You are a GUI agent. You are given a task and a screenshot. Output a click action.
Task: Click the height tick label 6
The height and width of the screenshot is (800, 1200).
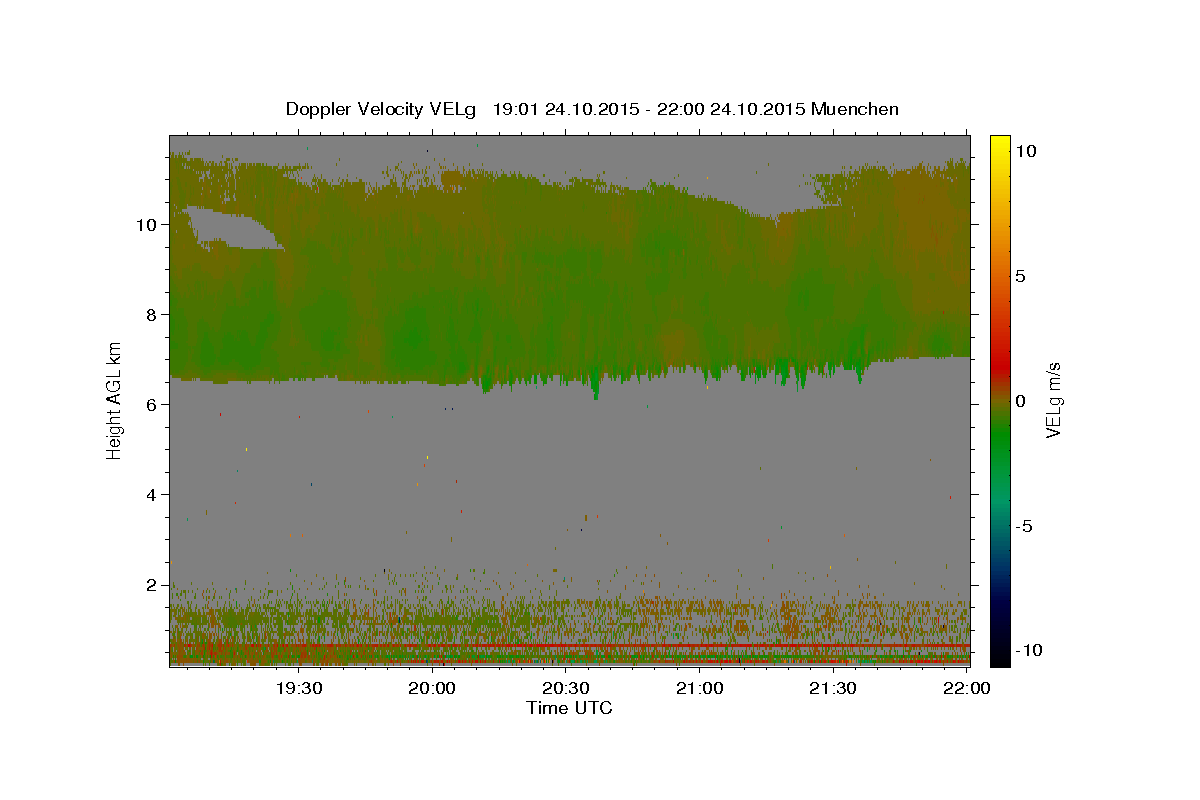[x=152, y=405]
